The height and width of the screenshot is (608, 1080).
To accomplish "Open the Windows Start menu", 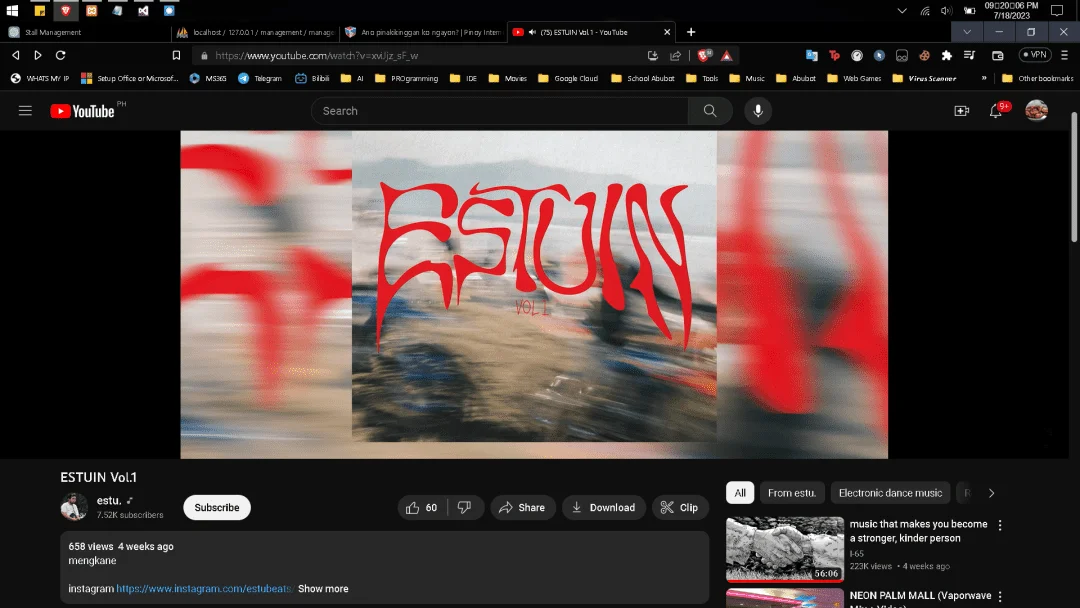I will point(12,11).
